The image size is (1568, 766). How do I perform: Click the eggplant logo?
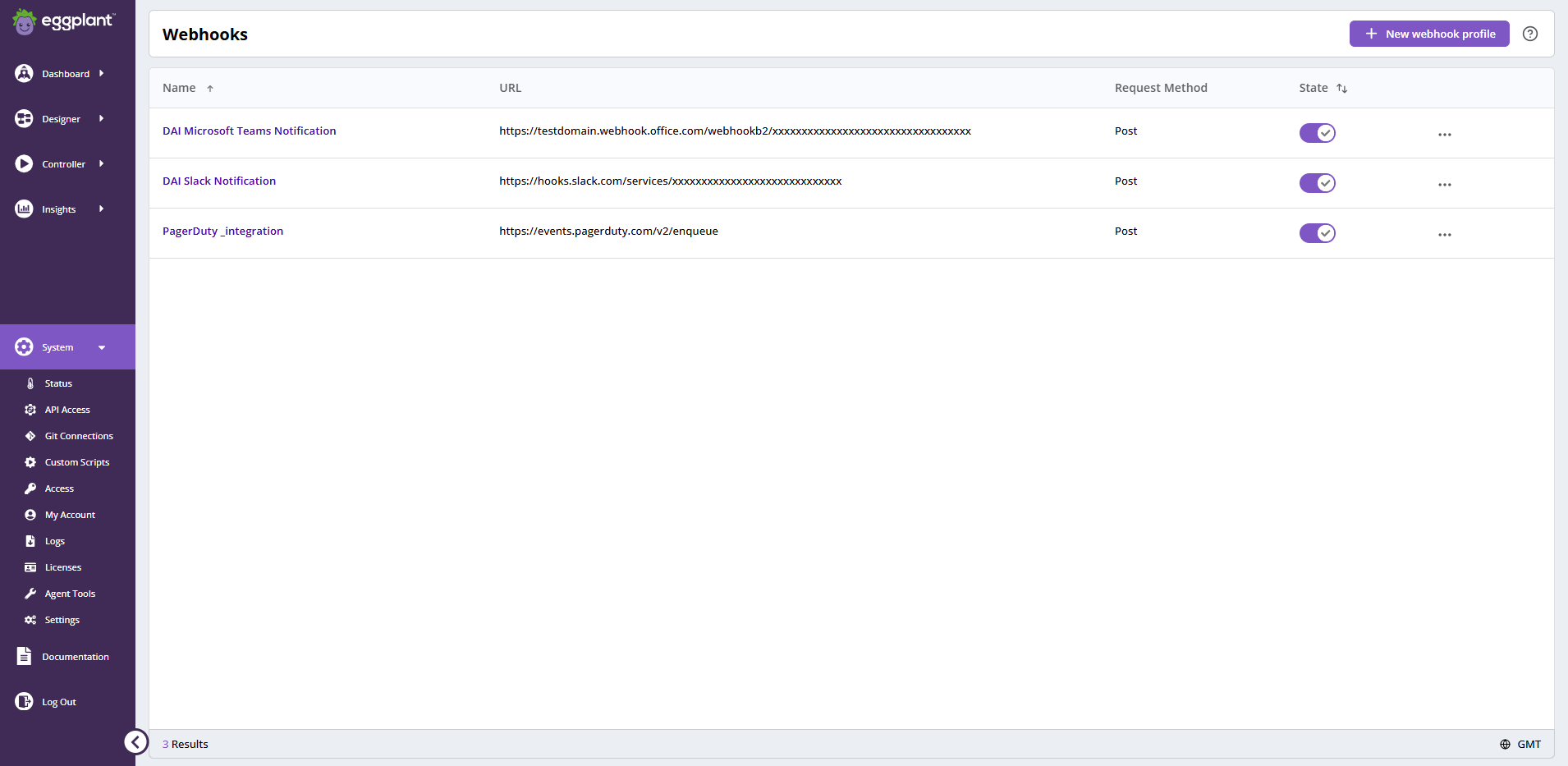[64, 21]
